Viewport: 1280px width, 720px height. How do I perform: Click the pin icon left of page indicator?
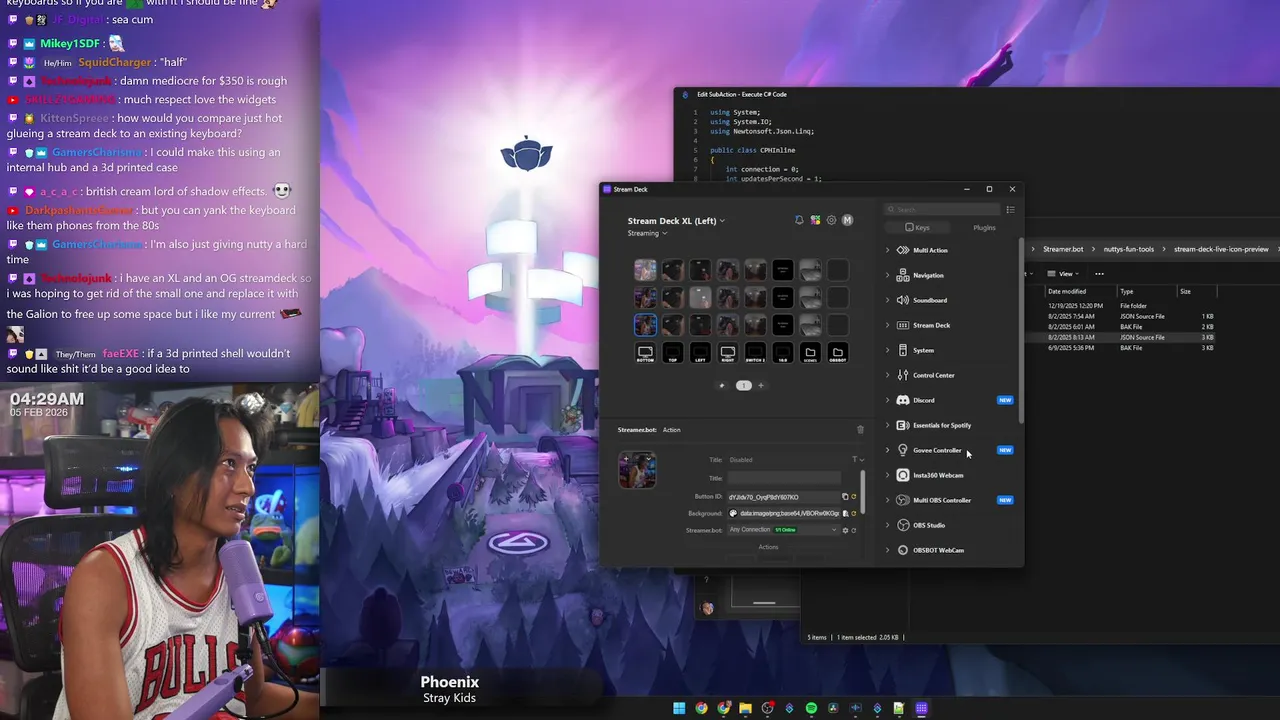pos(722,385)
